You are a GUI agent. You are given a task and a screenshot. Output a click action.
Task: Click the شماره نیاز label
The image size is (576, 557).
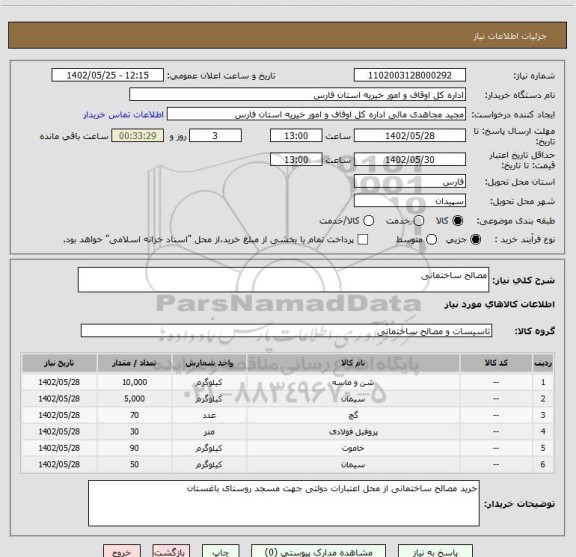click(x=534, y=76)
